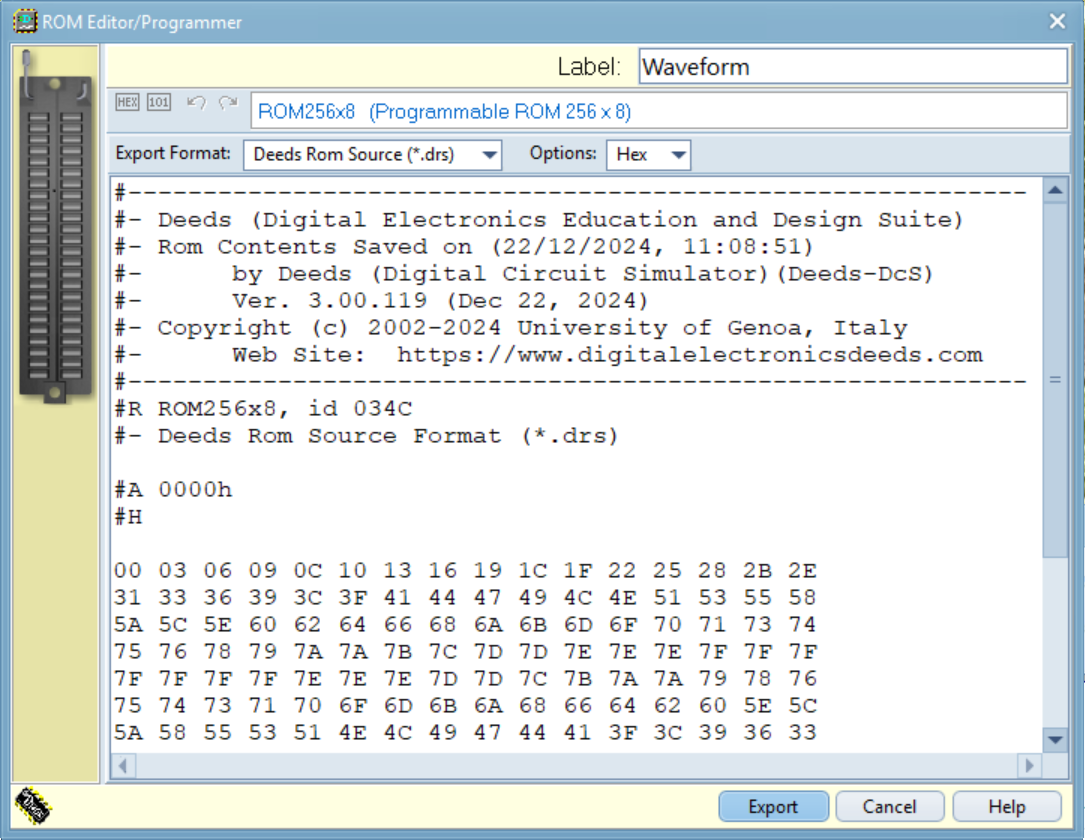Click the hex row starting '75 74 73'
This screenshot has width=1085, height=840.
(466, 706)
